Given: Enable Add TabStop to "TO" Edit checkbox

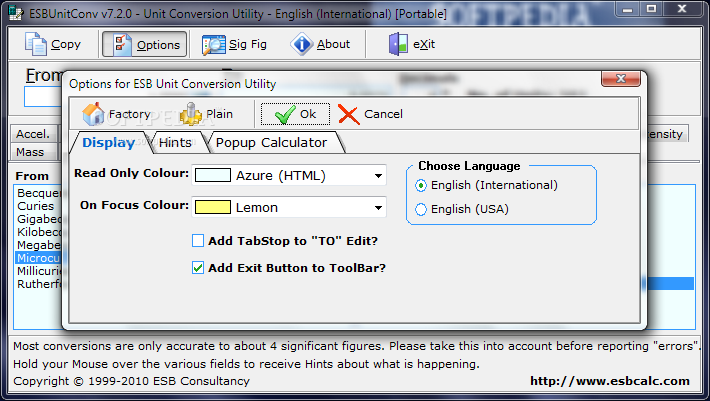Looking at the screenshot, I should 198,240.
